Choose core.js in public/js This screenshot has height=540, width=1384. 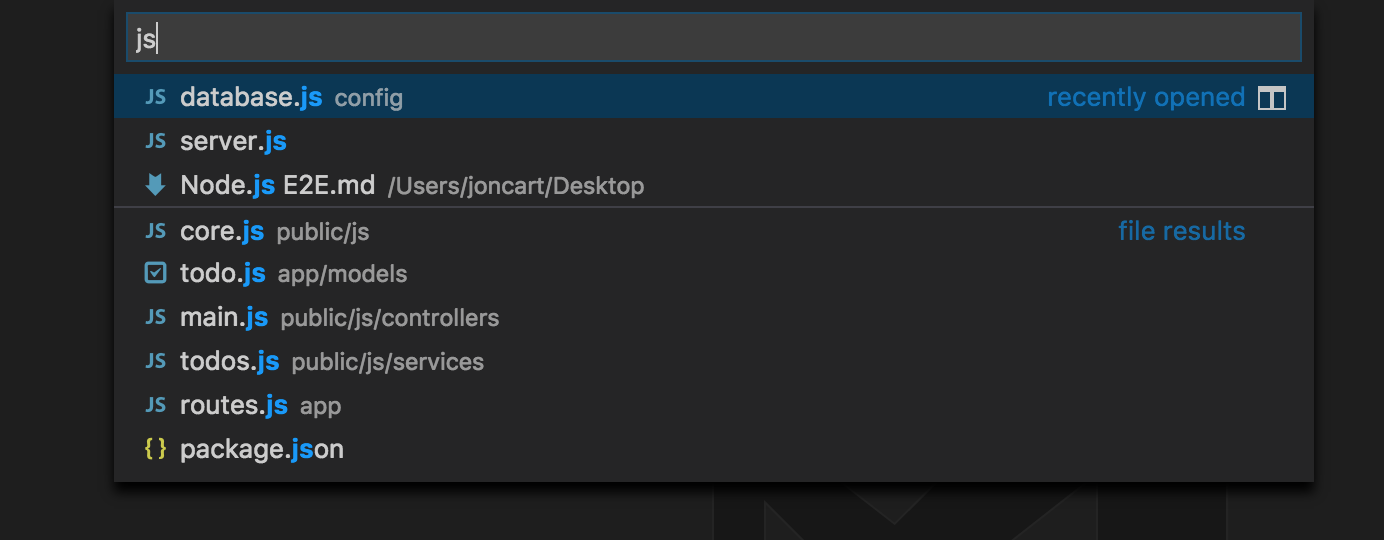(222, 231)
